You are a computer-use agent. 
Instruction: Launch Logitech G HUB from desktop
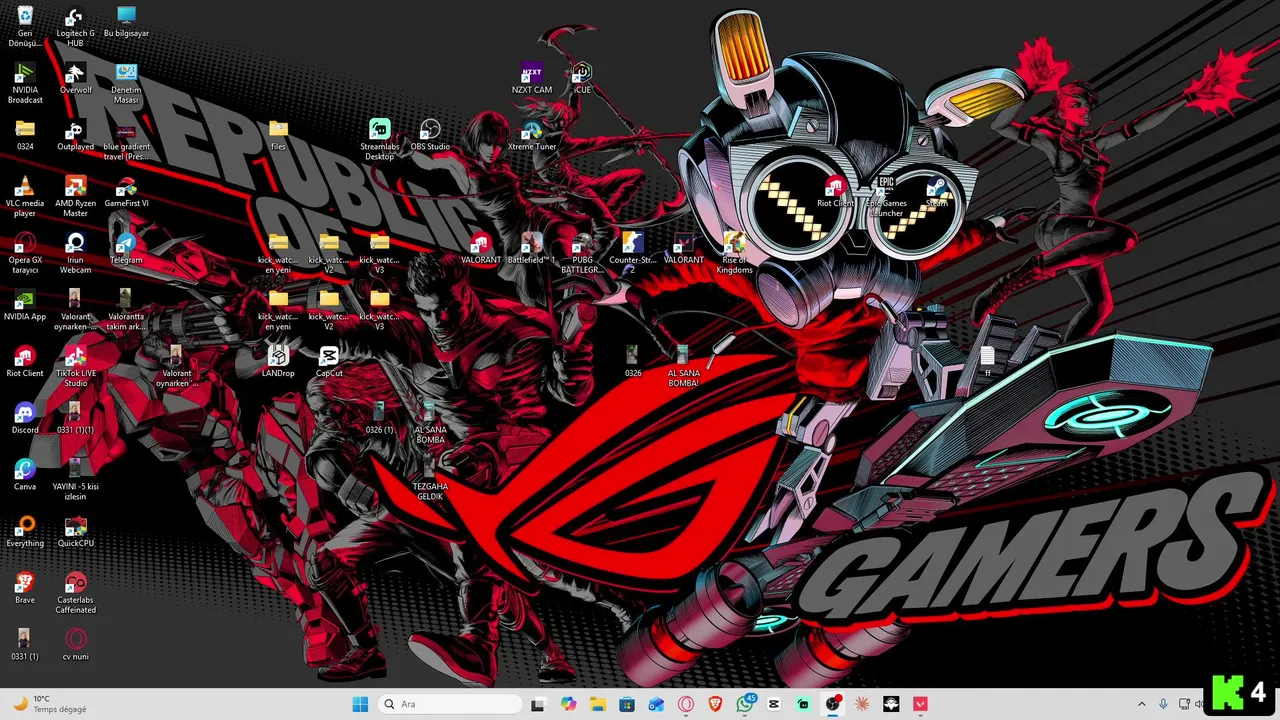point(75,26)
